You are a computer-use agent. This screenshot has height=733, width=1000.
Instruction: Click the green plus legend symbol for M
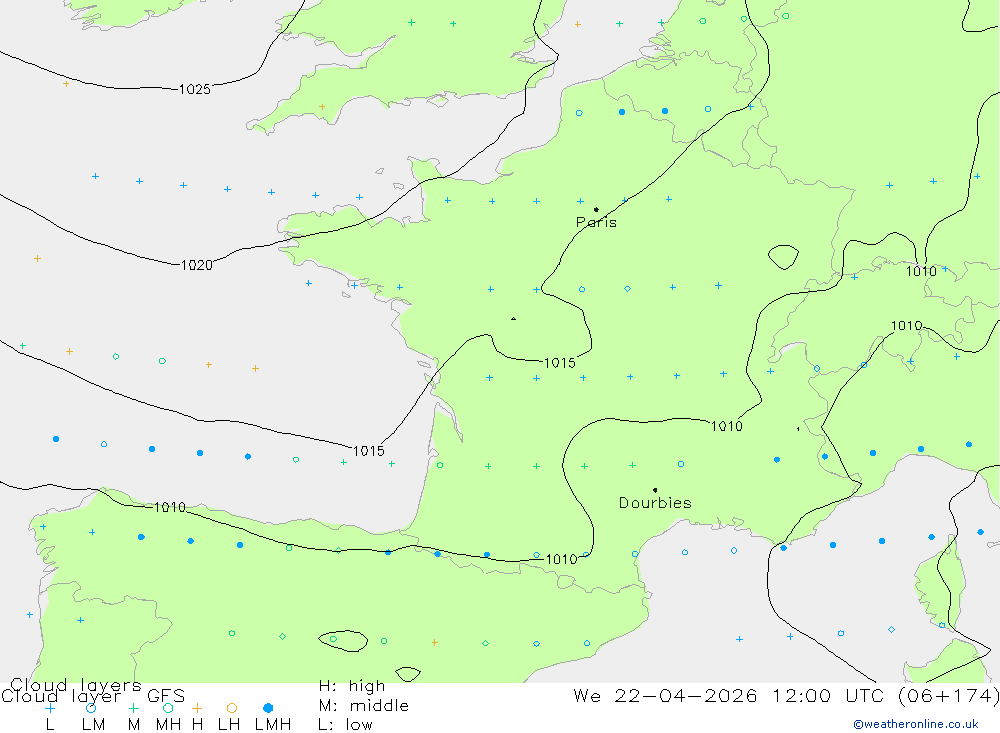pos(133,708)
